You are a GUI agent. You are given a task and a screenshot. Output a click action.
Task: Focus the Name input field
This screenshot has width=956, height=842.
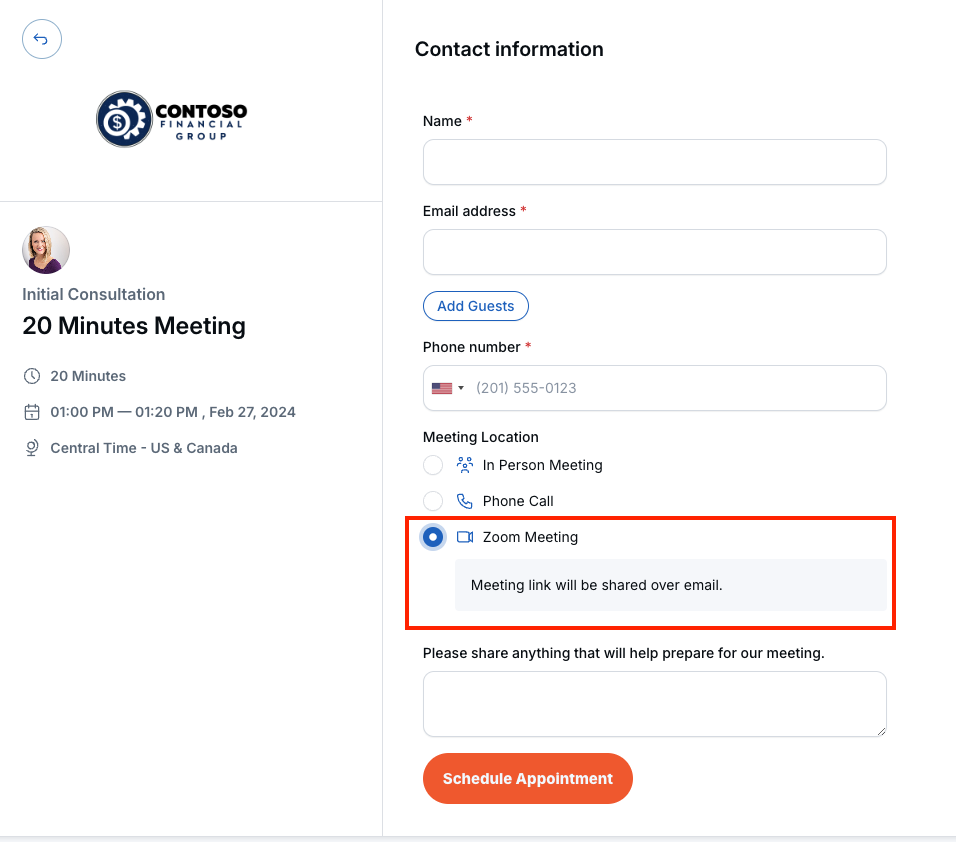654,162
